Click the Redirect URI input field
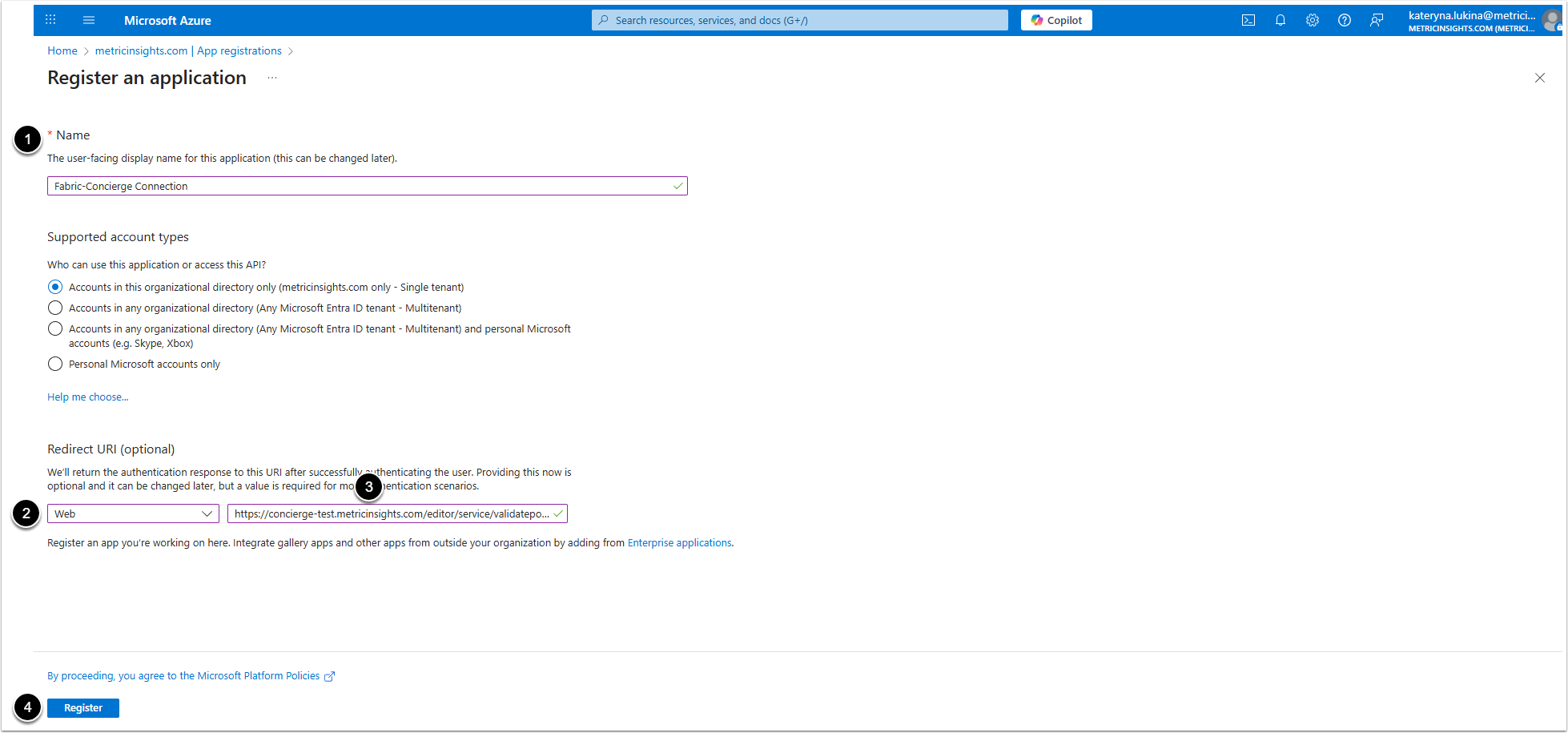Screen dimensions: 1568x733 [397, 514]
